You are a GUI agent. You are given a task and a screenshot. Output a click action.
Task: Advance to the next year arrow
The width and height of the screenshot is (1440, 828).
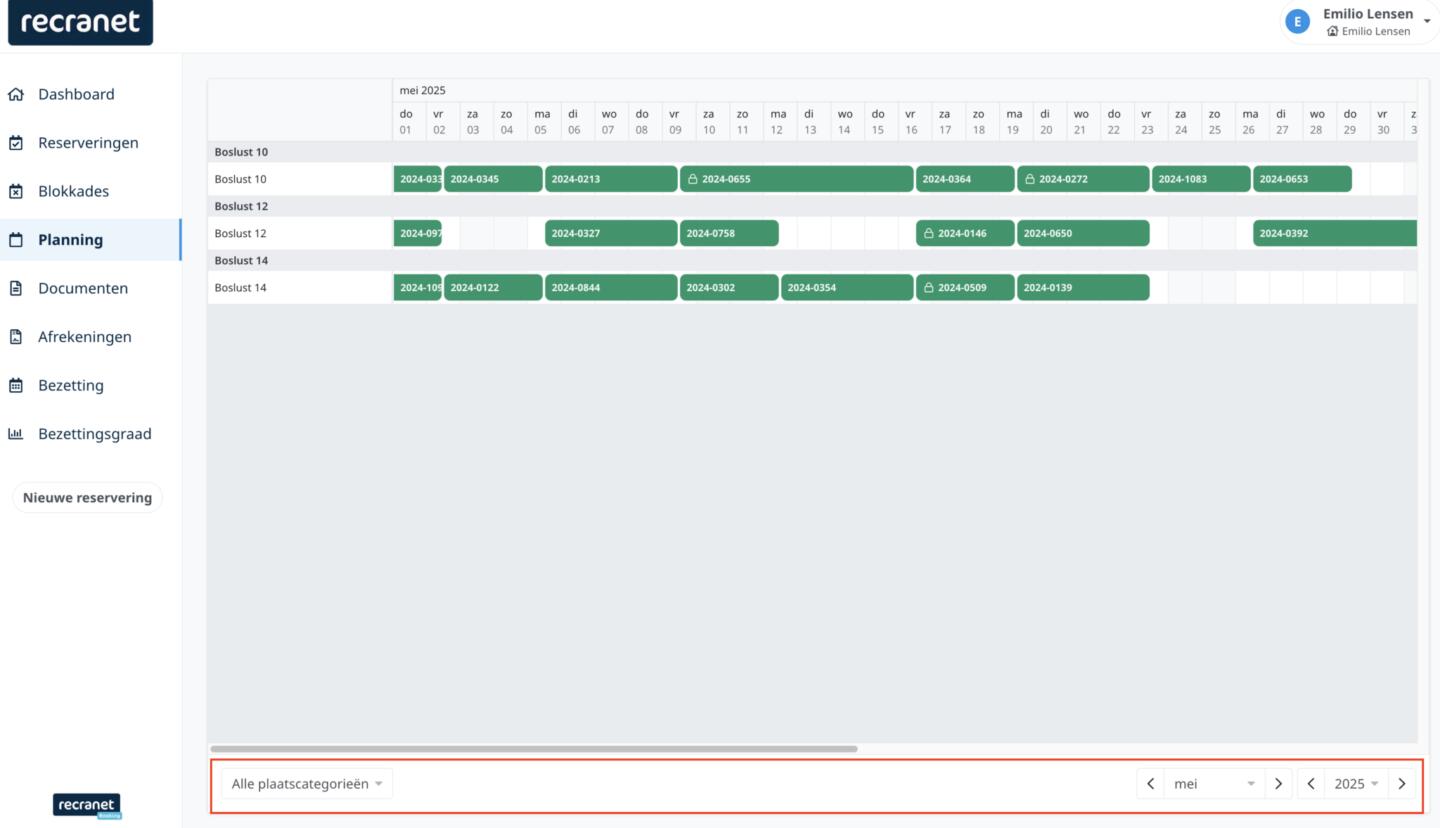point(1402,784)
